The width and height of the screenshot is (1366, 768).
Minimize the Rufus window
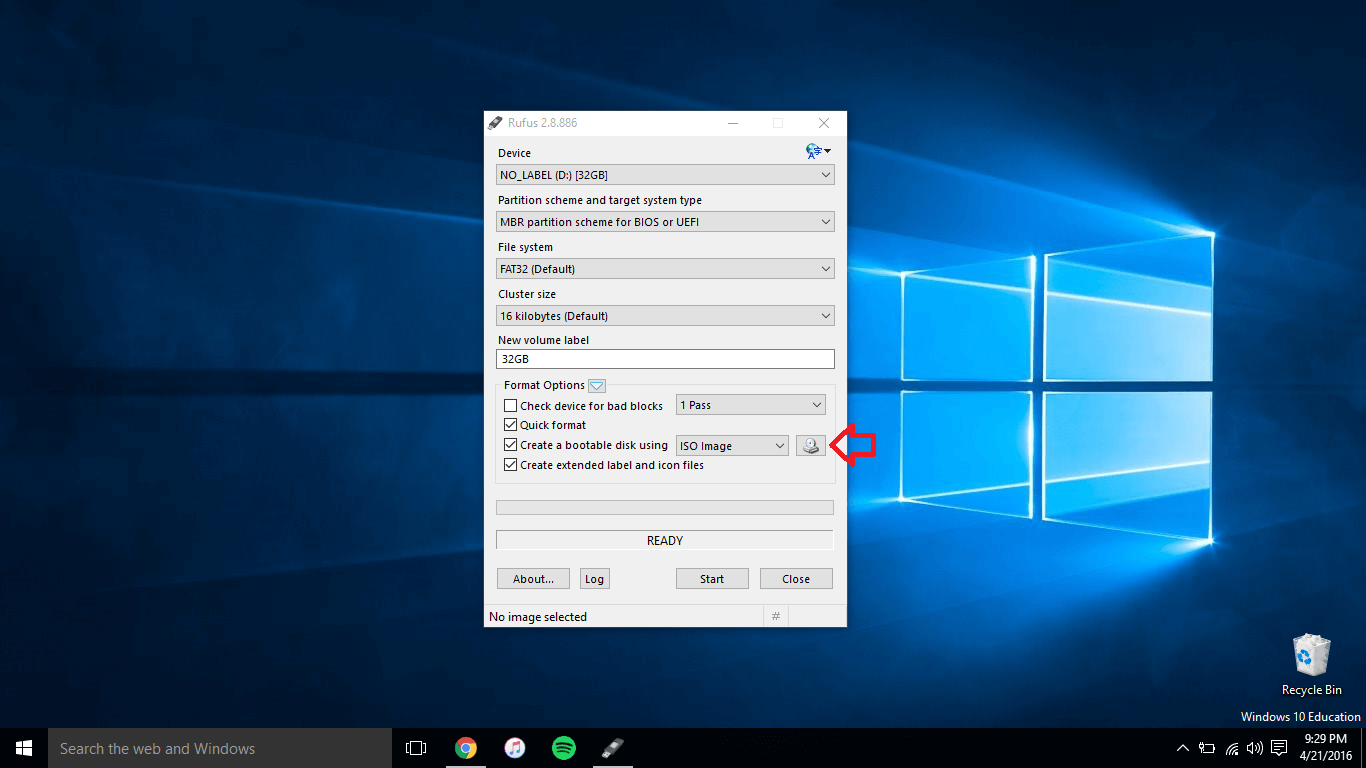(733, 123)
